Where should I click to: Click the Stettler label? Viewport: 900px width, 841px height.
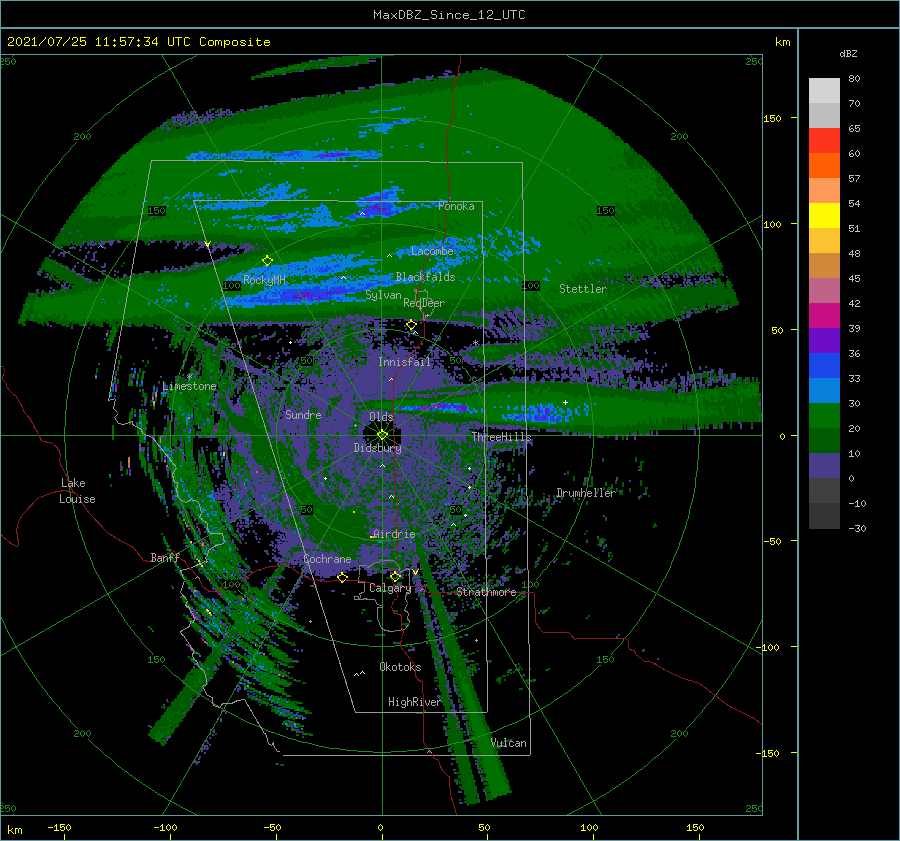click(583, 289)
